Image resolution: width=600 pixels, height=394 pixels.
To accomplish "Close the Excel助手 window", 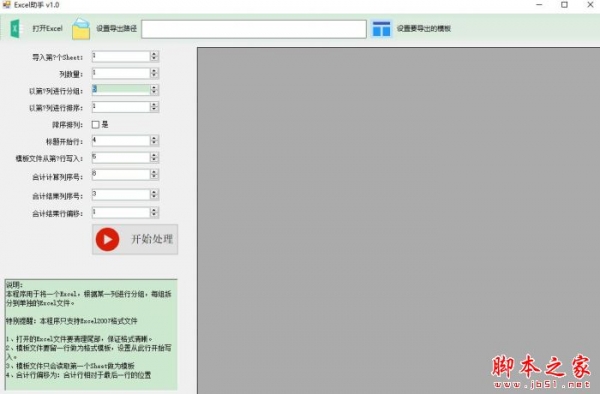I will [590, 5].
